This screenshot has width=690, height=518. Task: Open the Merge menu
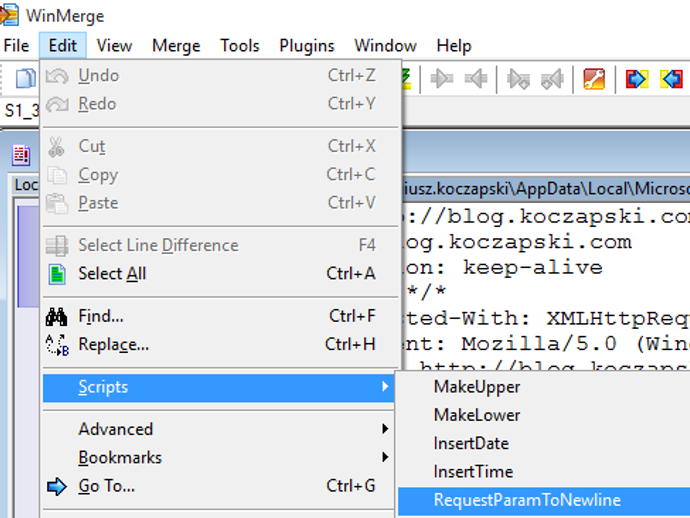(176, 45)
